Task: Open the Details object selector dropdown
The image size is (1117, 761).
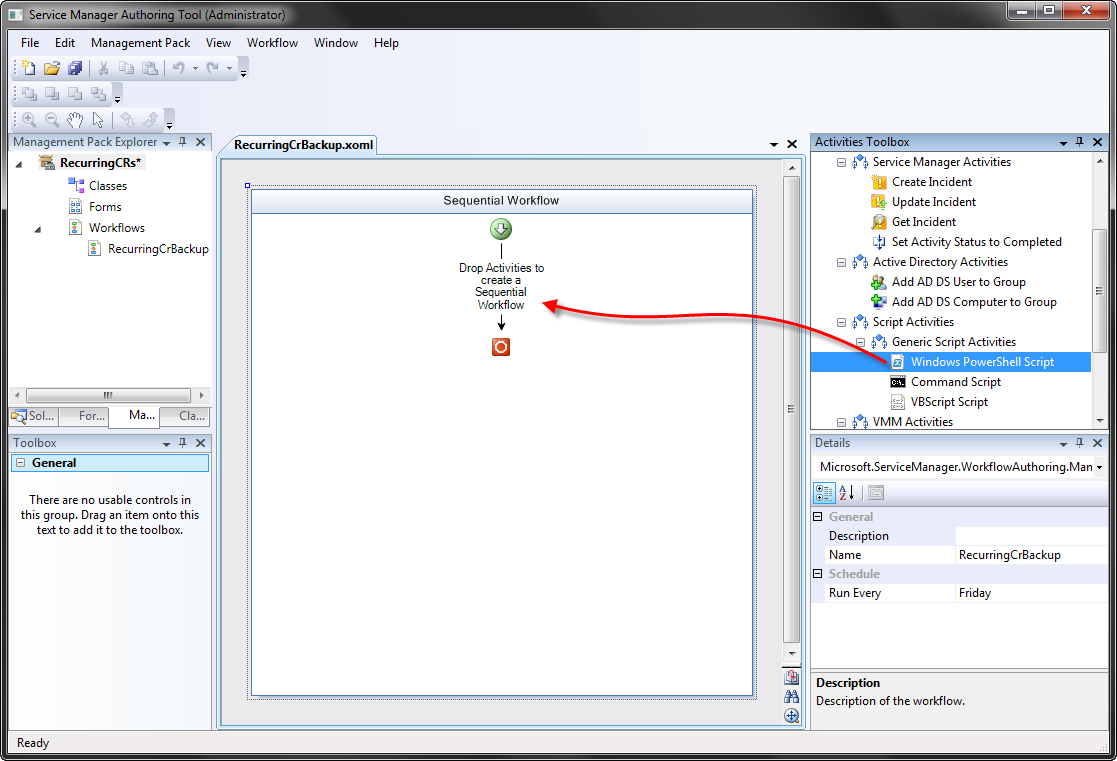Action: pyautogui.click(x=1100, y=467)
